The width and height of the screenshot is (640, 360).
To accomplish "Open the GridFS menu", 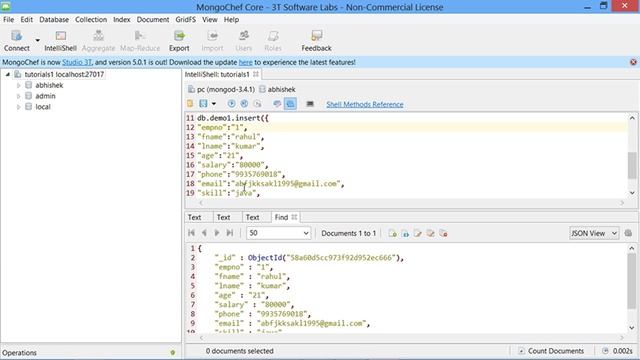I will [x=186, y=20].
